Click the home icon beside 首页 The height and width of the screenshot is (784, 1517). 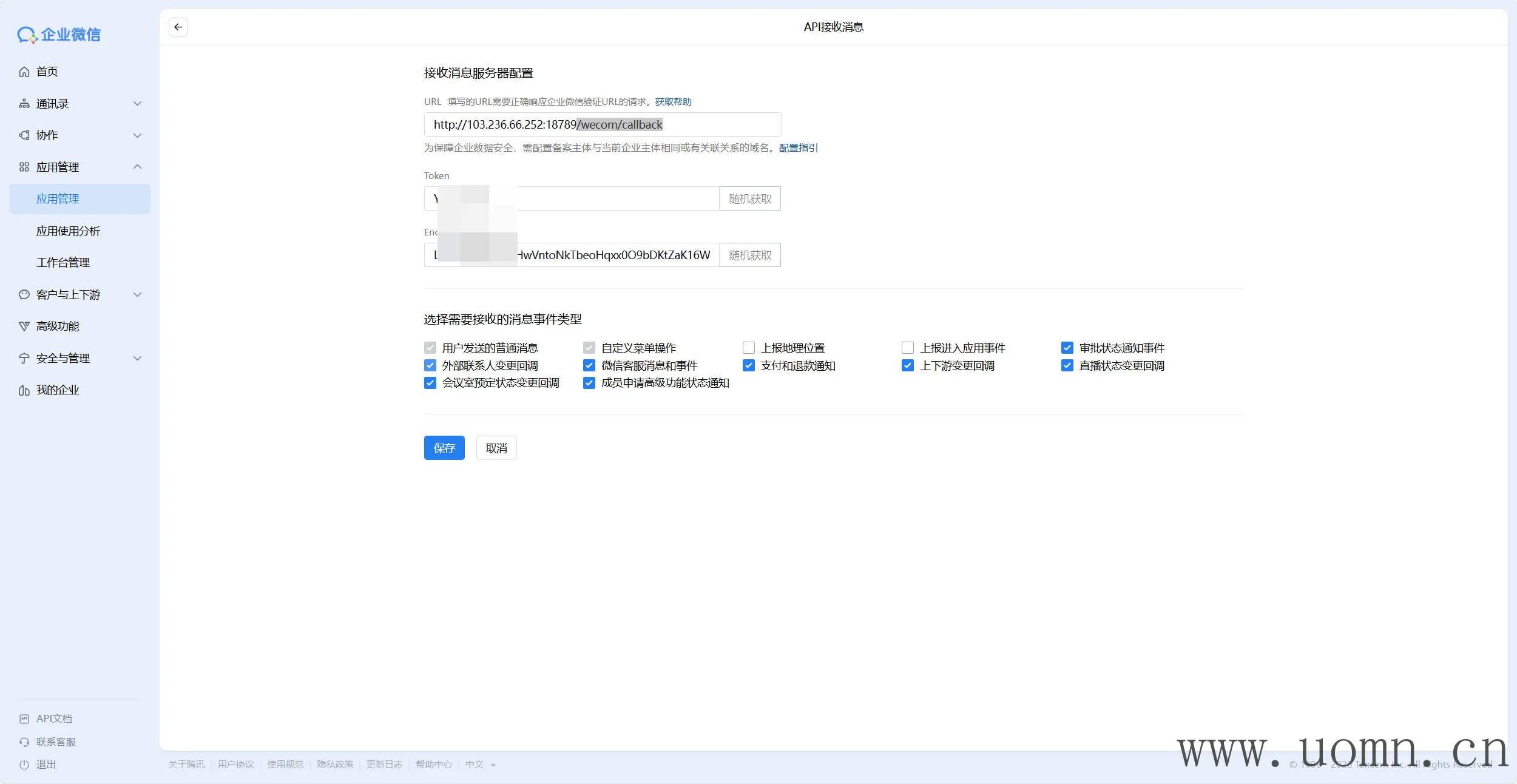(24, 72)
